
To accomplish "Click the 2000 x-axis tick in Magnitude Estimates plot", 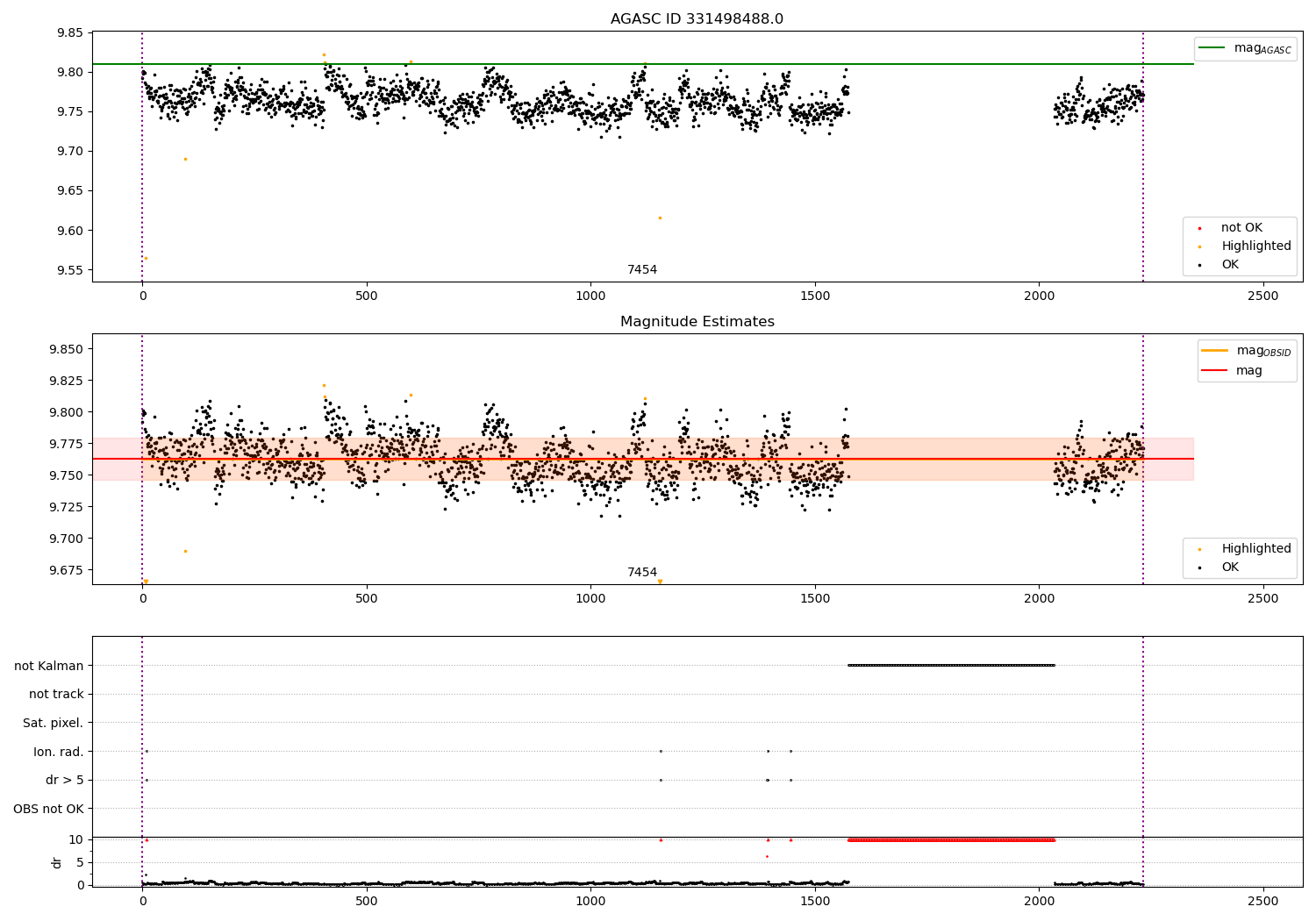I will pos(1039,599).
